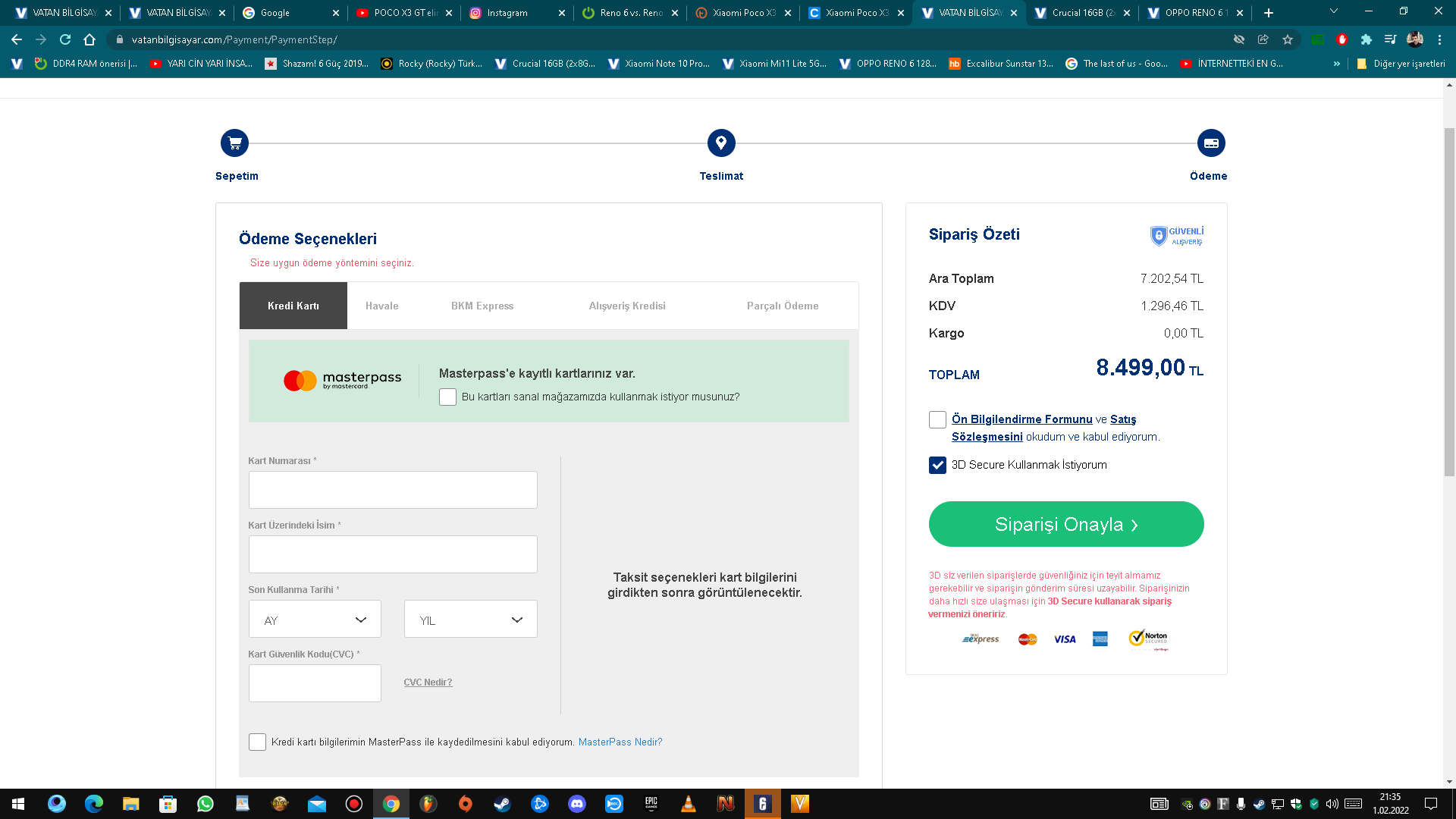
Task: Uncheck 3D Secure Kullanmak İstiyorum
Action: (937, 465)
